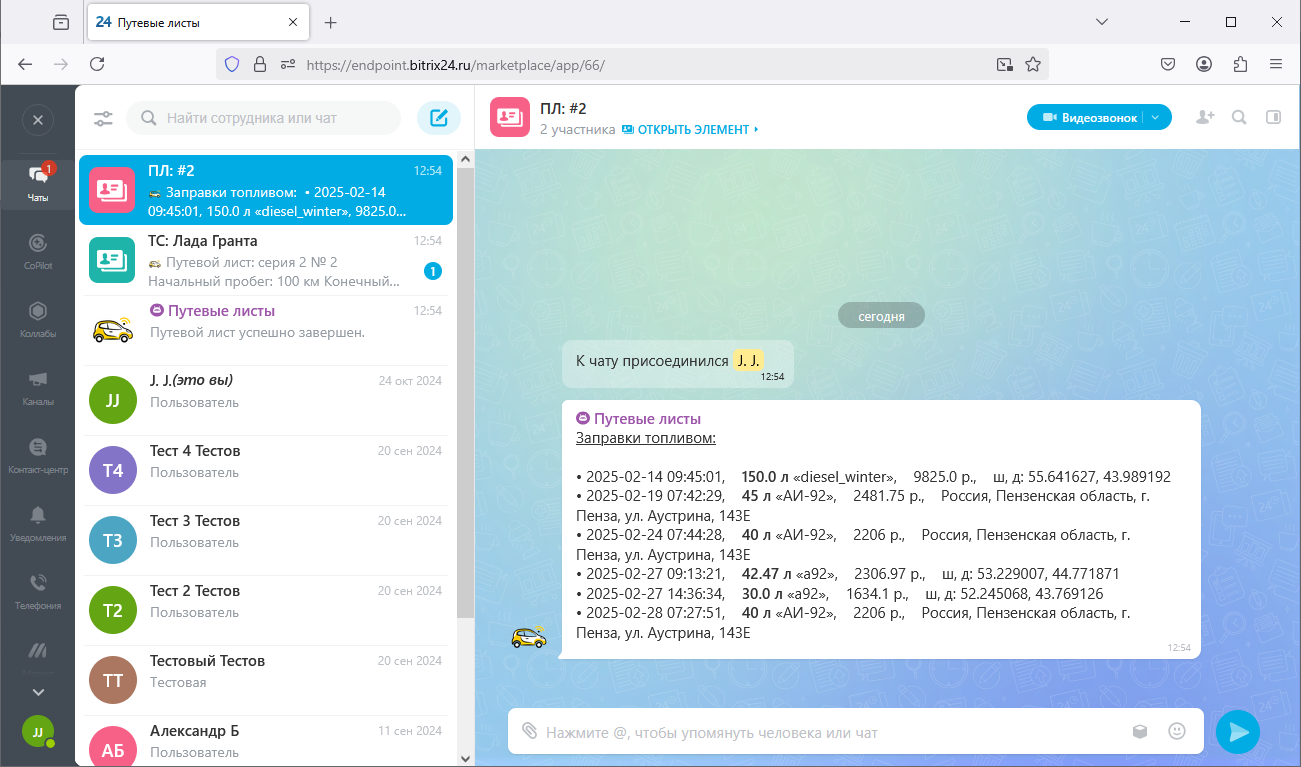Select the ПЛ: #2 chat
1301x767 pixels.
pyautogui.click(x=266, y=190)
